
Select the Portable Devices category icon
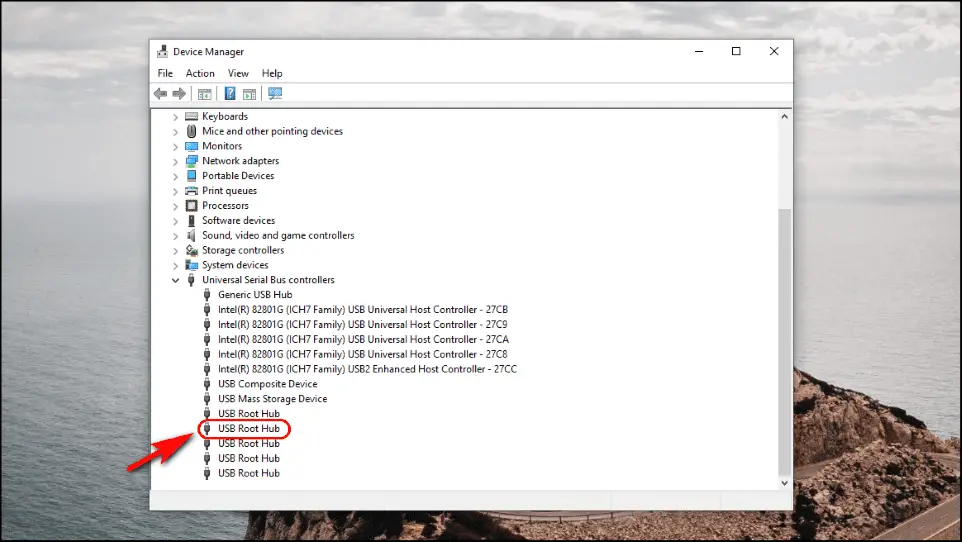[191, 176]
